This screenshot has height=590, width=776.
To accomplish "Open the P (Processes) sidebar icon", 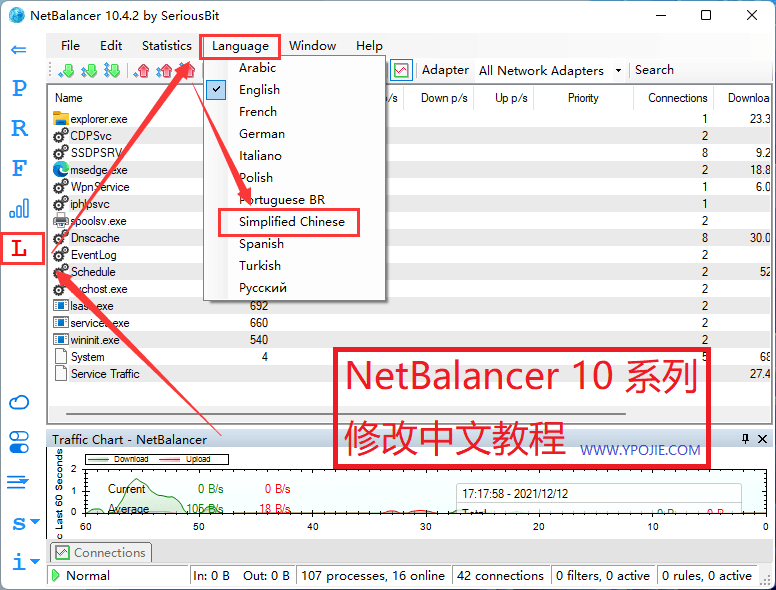I will point(19,88).
